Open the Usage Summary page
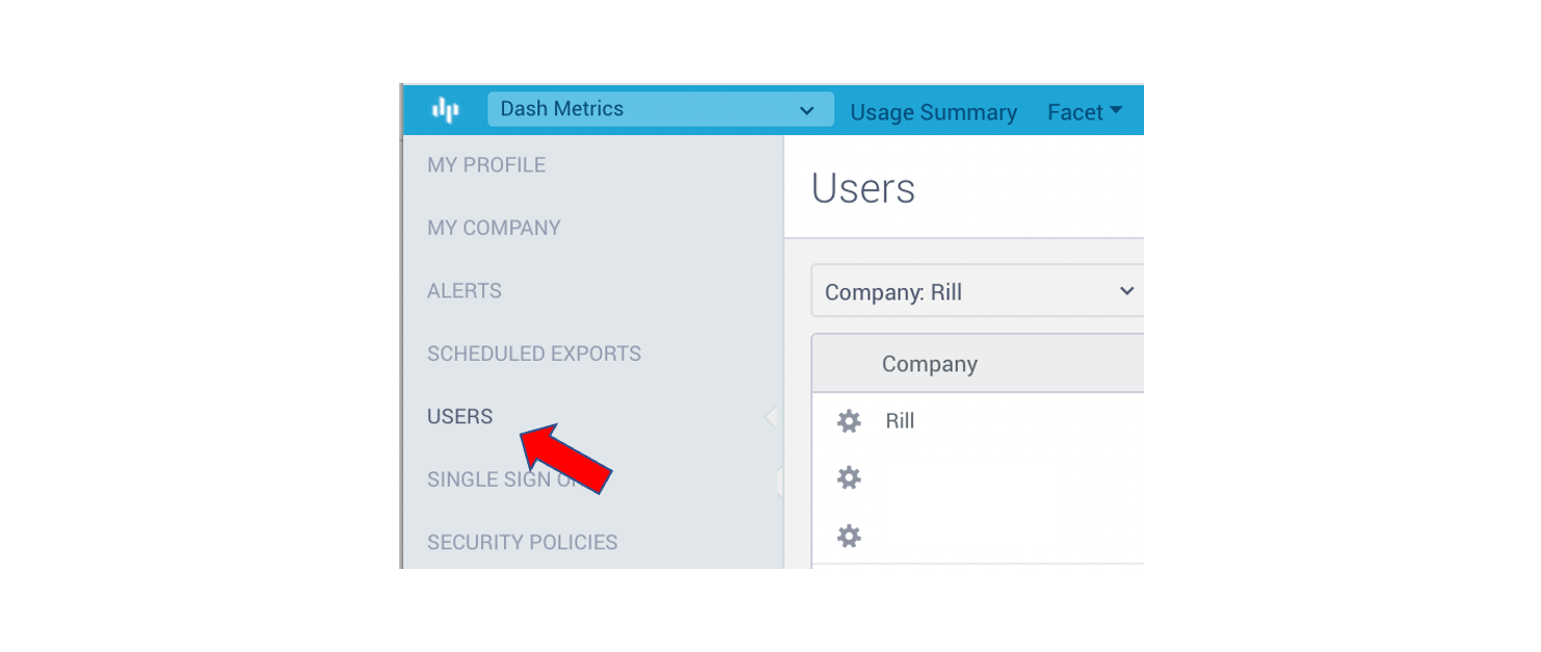 click(x=933, y=112)
